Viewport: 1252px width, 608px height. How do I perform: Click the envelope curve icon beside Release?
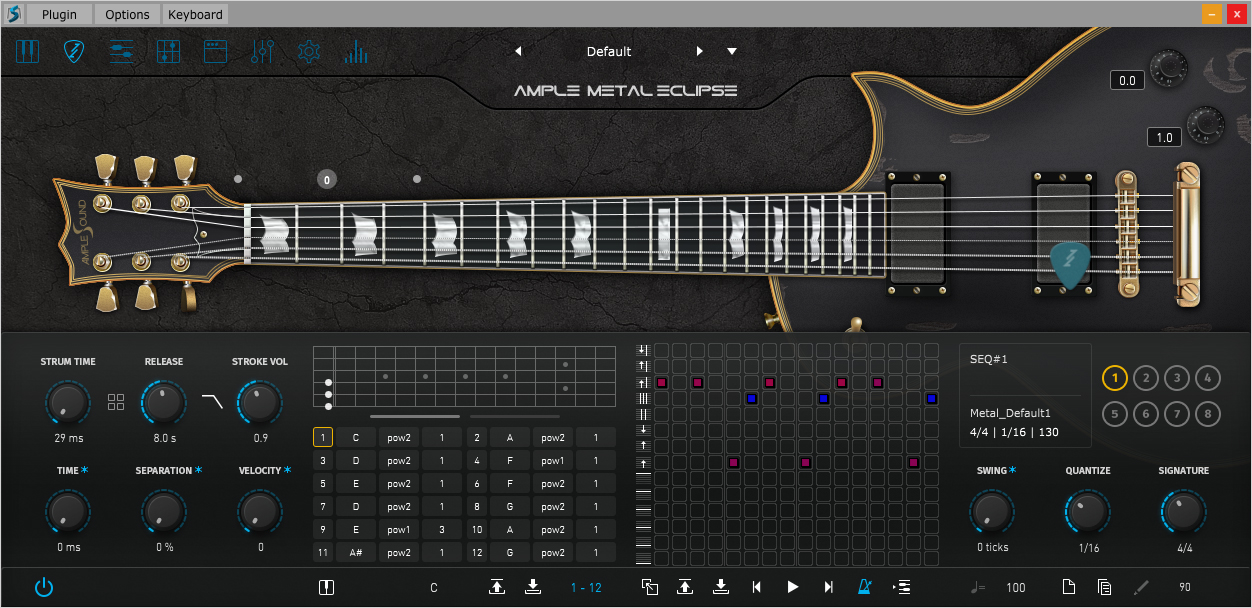point(212,402)
